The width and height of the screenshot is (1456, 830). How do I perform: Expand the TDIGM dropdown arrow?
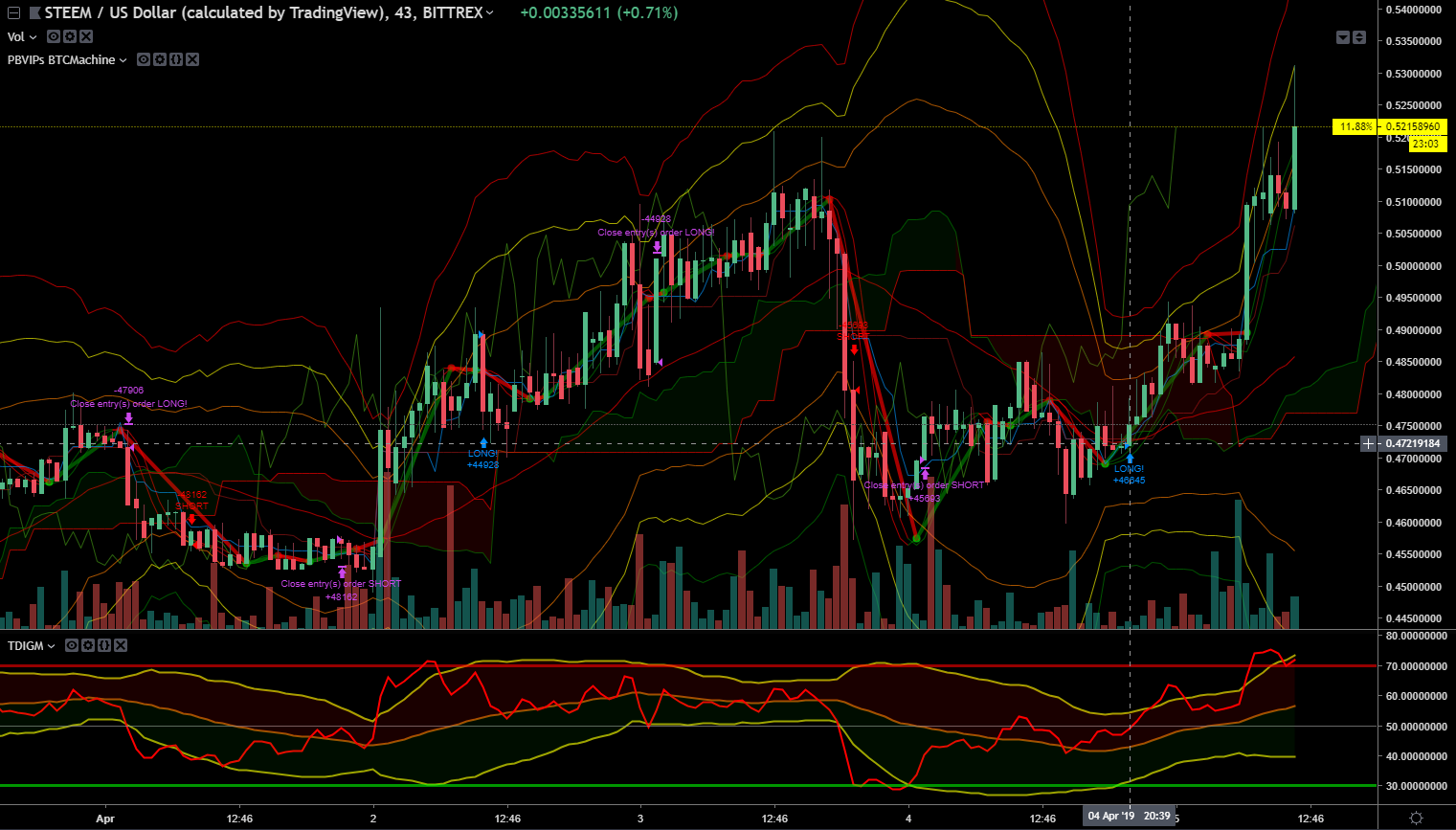tap(52, 647)
